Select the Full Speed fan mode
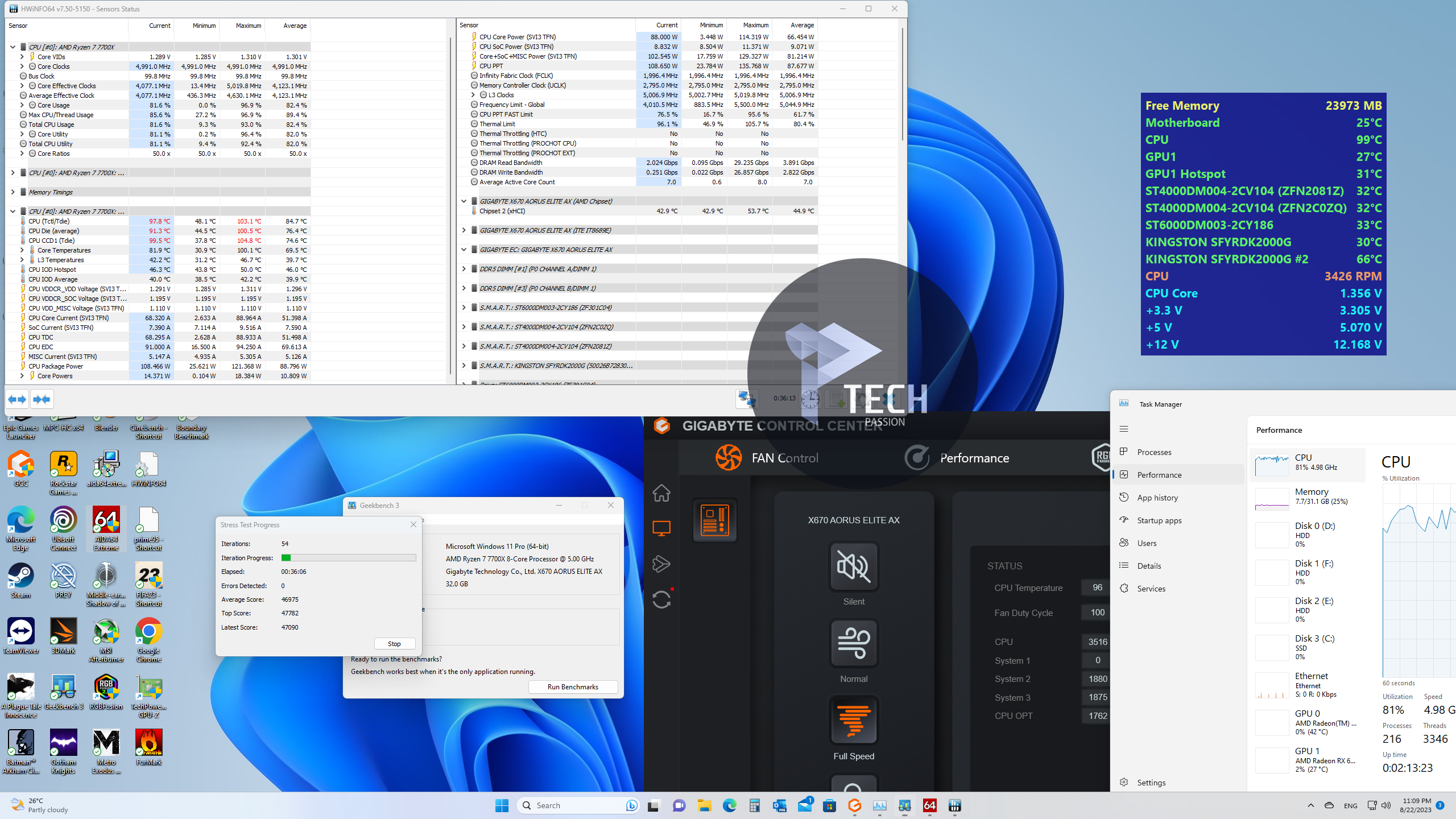This screenshot has height=819, width=1456. tap(854, 721)
